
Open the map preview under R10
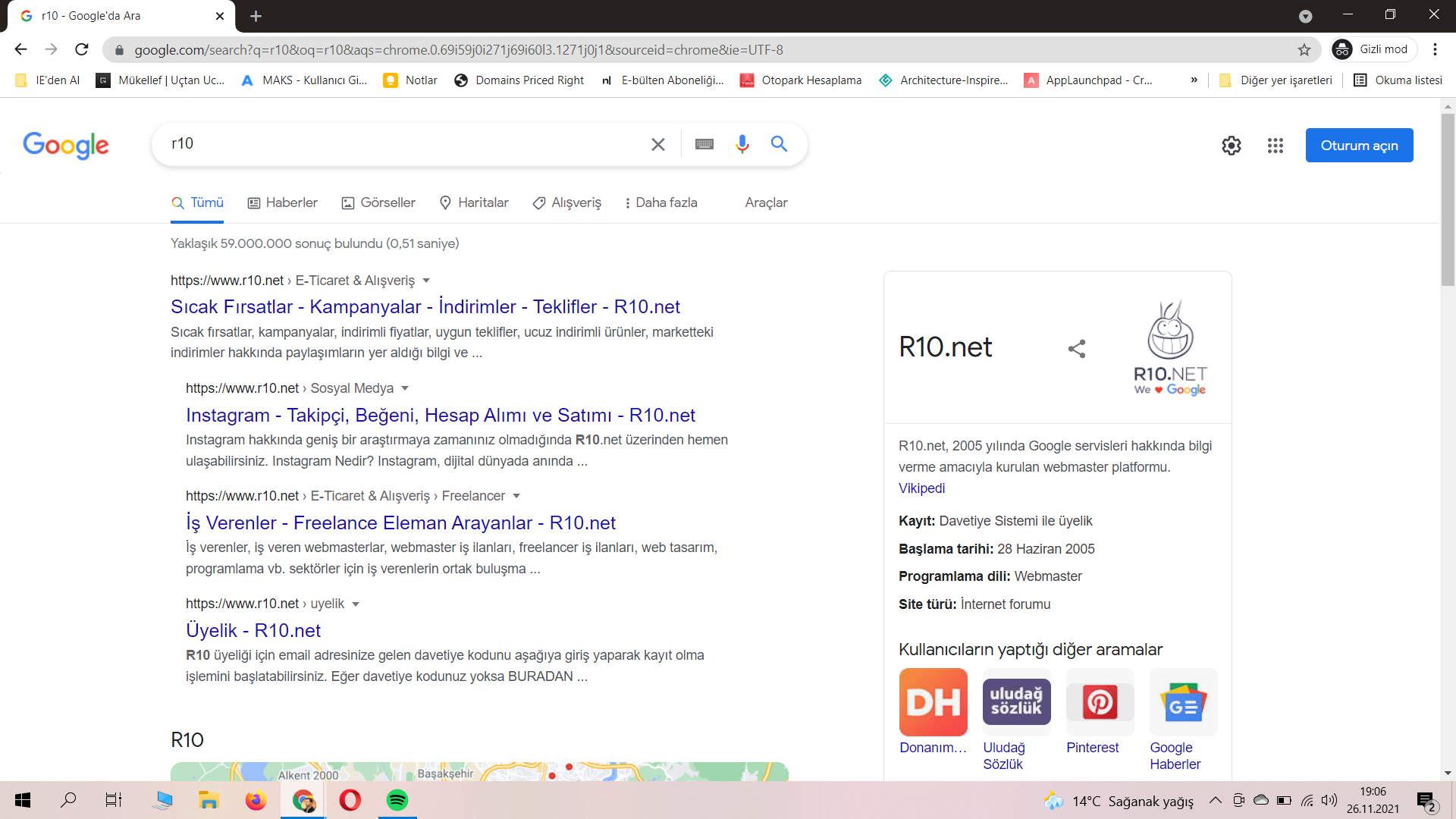[479, 771]
